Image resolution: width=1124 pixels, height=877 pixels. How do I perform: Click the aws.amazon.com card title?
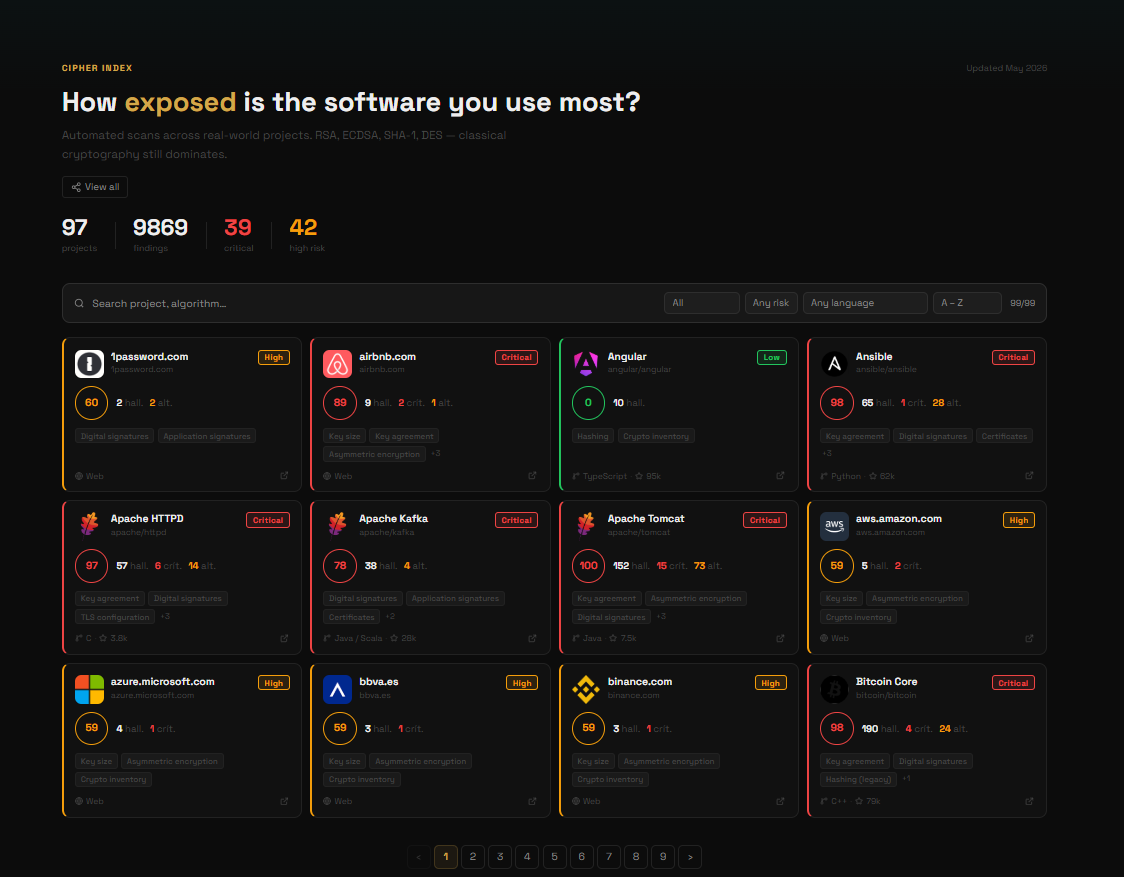[898, 518]
